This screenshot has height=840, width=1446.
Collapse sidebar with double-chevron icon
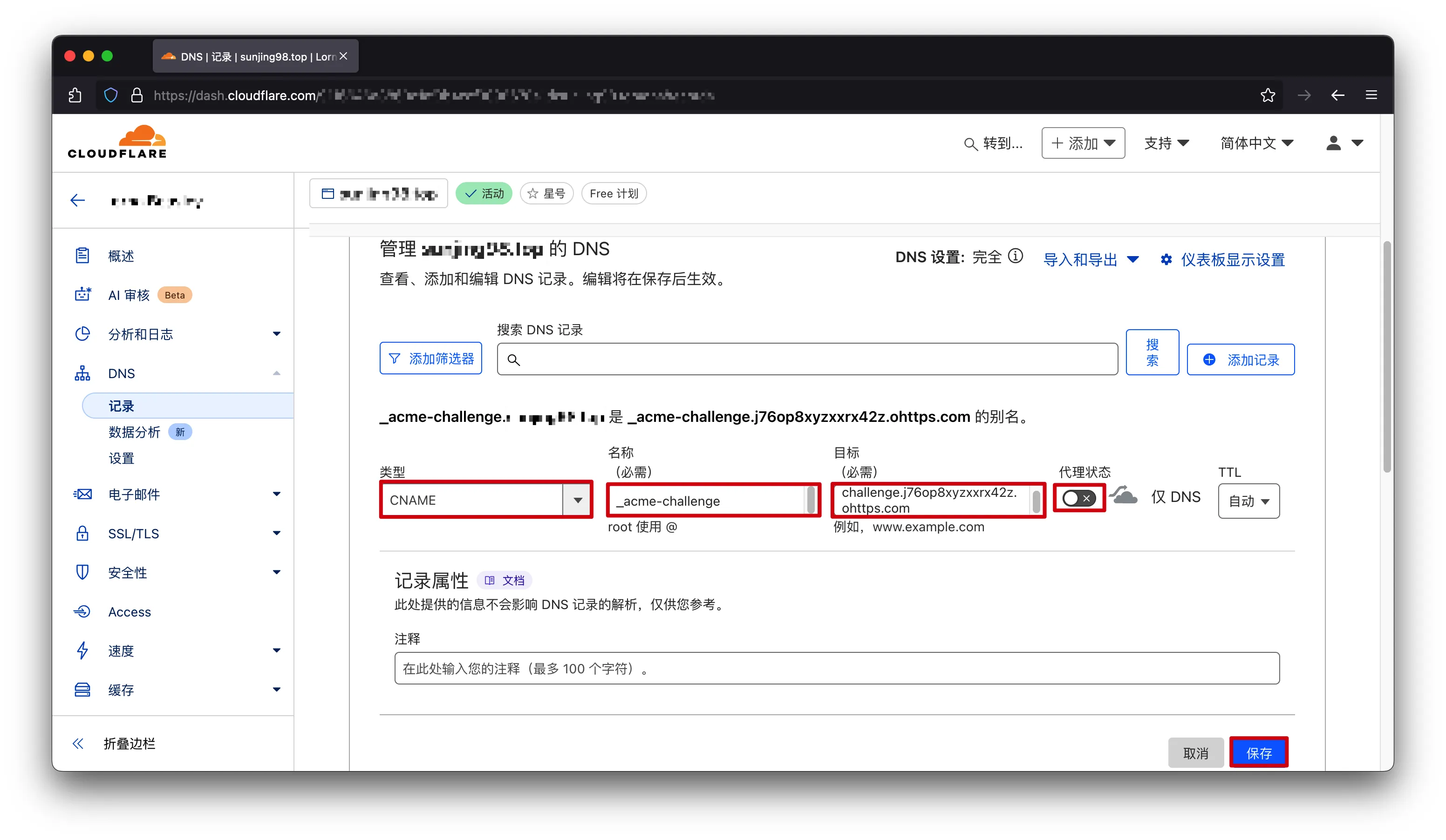pos(78,744)
